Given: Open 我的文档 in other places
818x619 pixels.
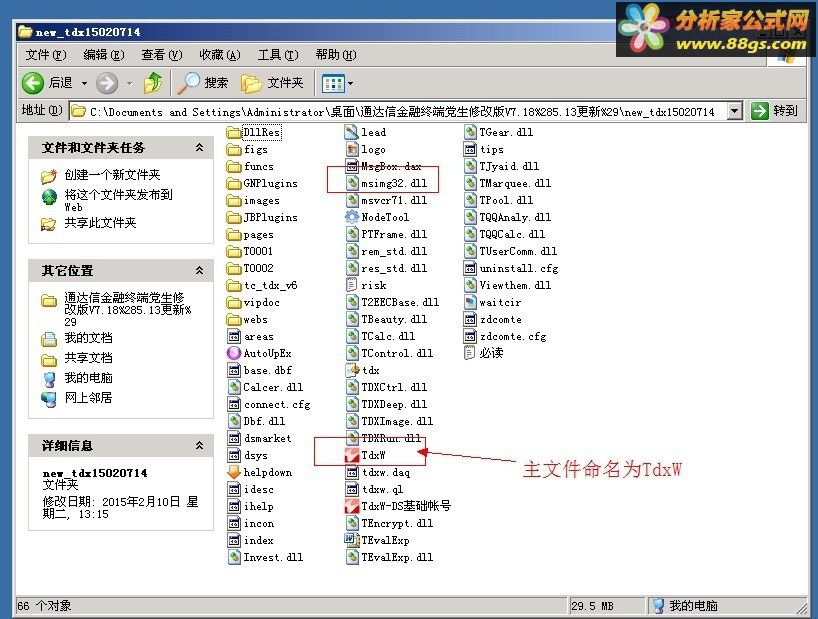Looking at the screenshot, I should tap(88, 338).
